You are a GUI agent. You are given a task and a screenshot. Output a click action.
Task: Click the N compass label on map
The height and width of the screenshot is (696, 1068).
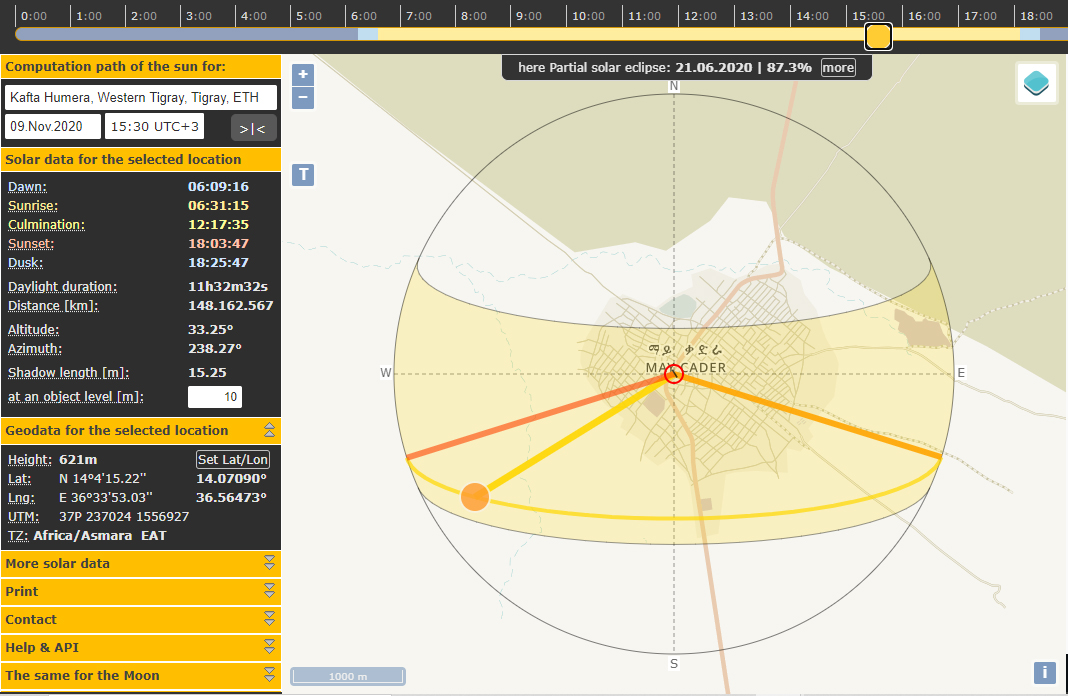pyautogui.click(x=674, y=86)
